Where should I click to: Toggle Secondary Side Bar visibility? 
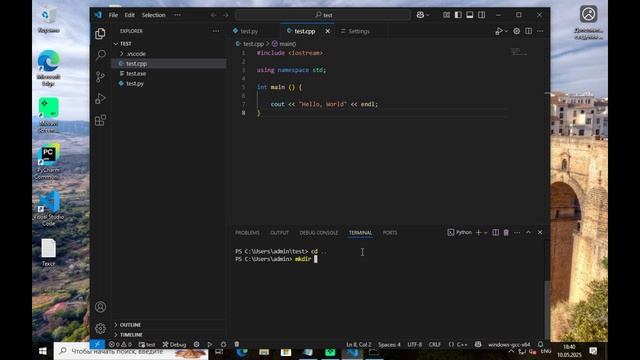(x=482, y=15)
